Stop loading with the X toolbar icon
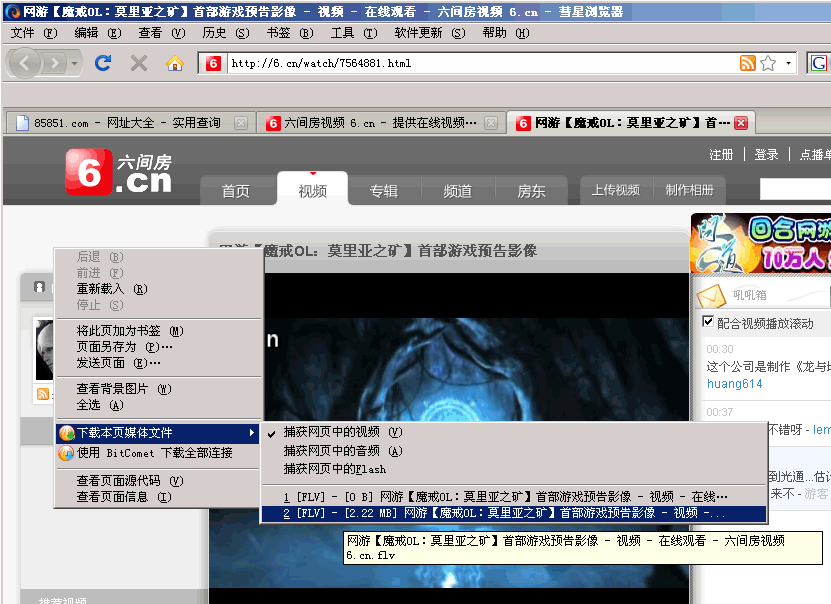This screenshot has height=604, width=831. pyautogui.click(x=139, y=64)
